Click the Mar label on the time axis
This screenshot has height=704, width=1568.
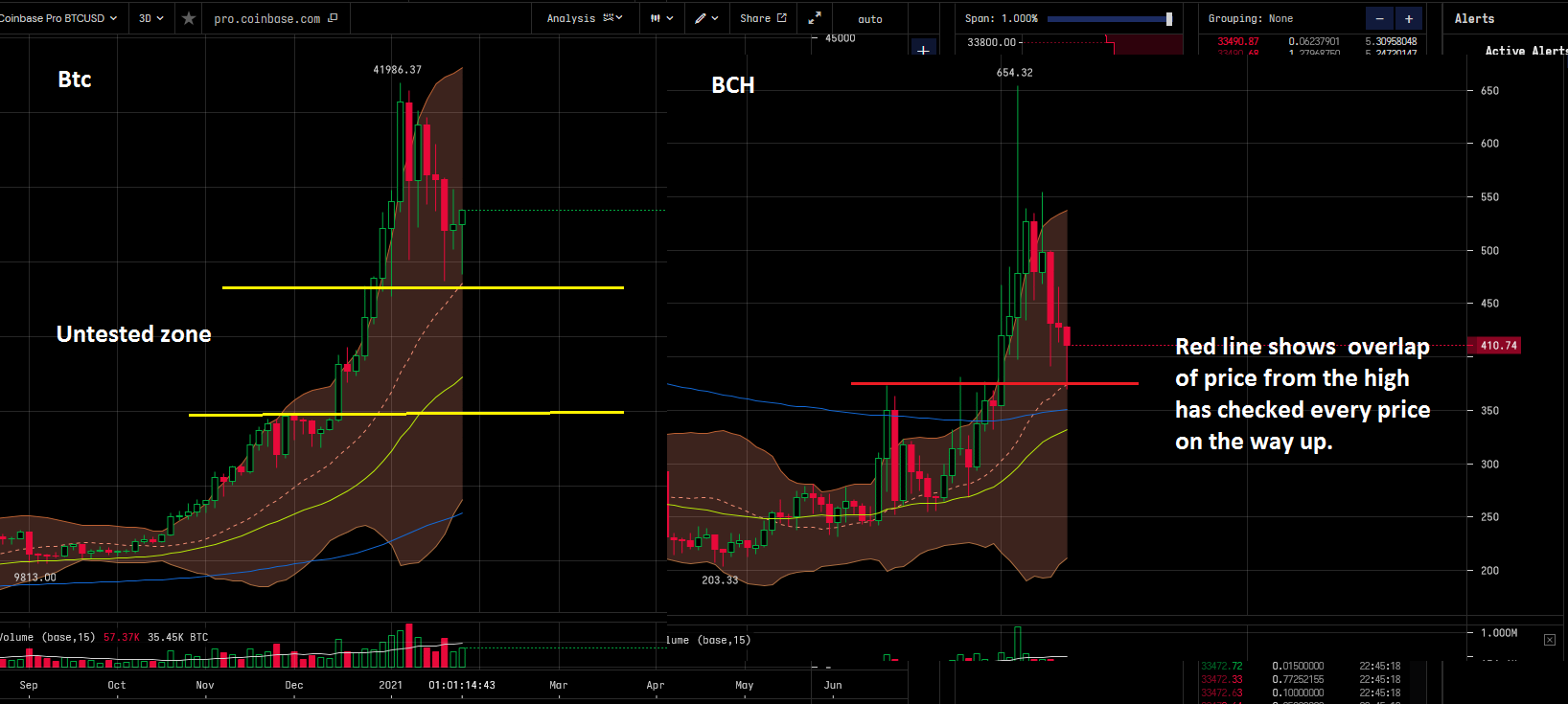[x=559, y=685]
